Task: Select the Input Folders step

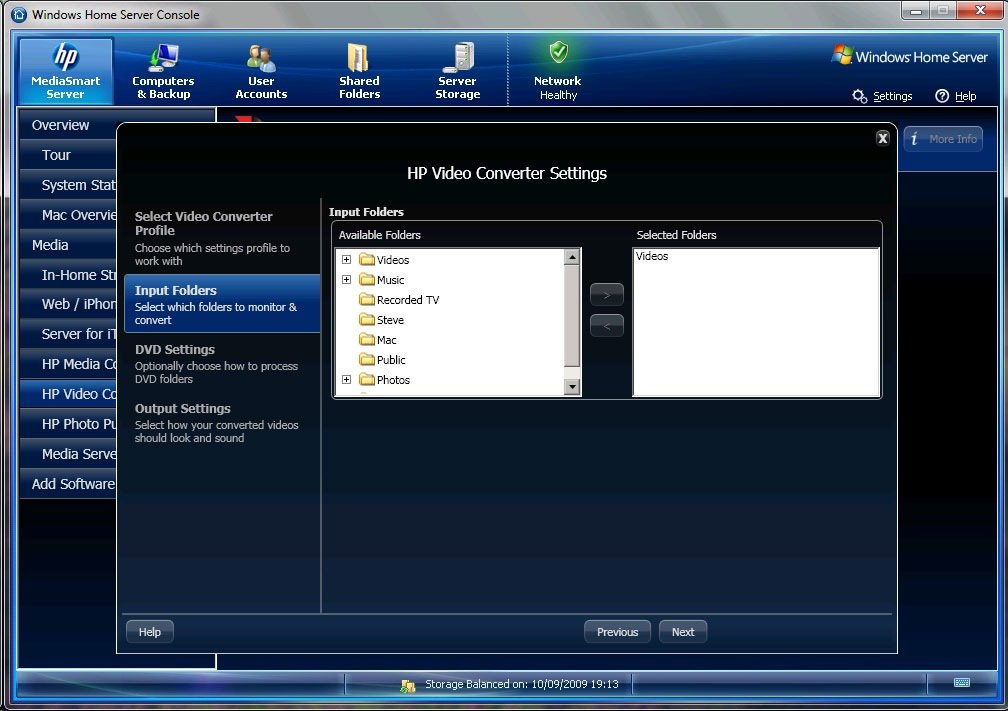Action: click(222, 304)
